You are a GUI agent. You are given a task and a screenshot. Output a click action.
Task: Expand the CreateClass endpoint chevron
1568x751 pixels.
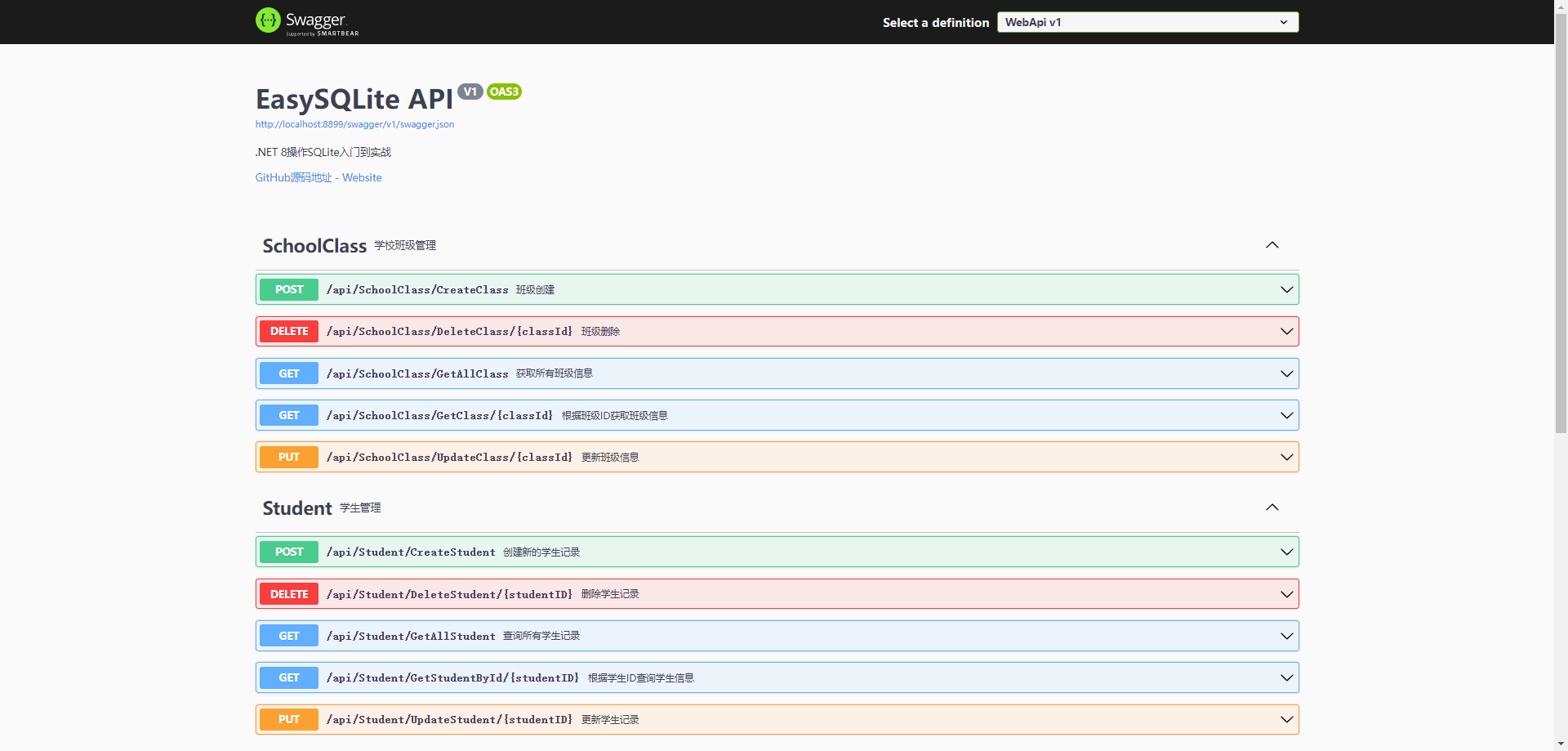(x=1286, y=289)
